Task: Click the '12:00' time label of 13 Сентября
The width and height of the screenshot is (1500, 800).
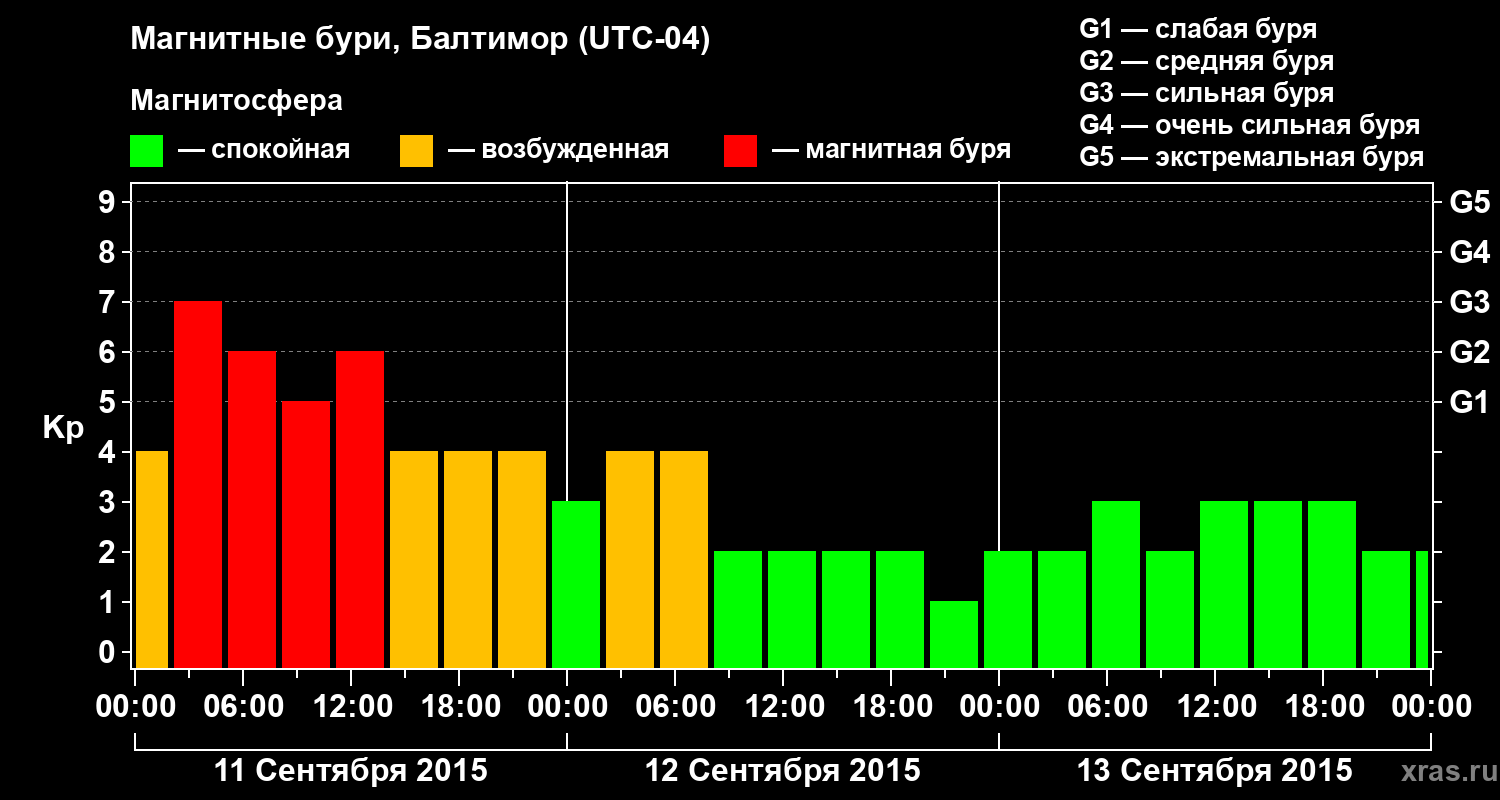Action: (x=1215, y=706)
